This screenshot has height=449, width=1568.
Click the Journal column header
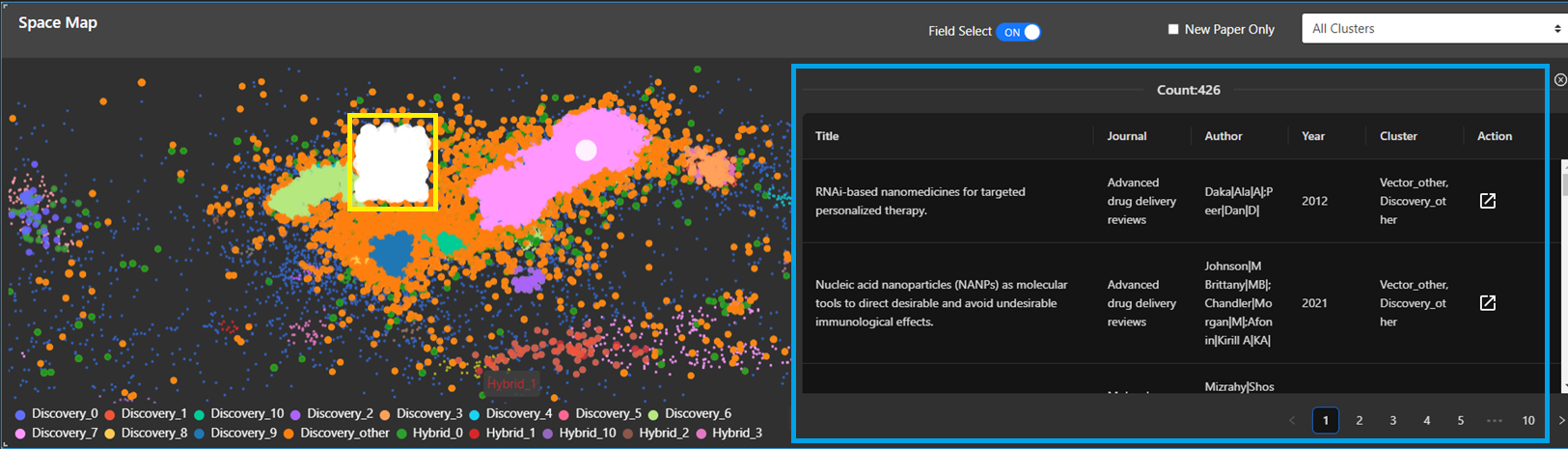pyautogui.click(x=1126, y=136)
